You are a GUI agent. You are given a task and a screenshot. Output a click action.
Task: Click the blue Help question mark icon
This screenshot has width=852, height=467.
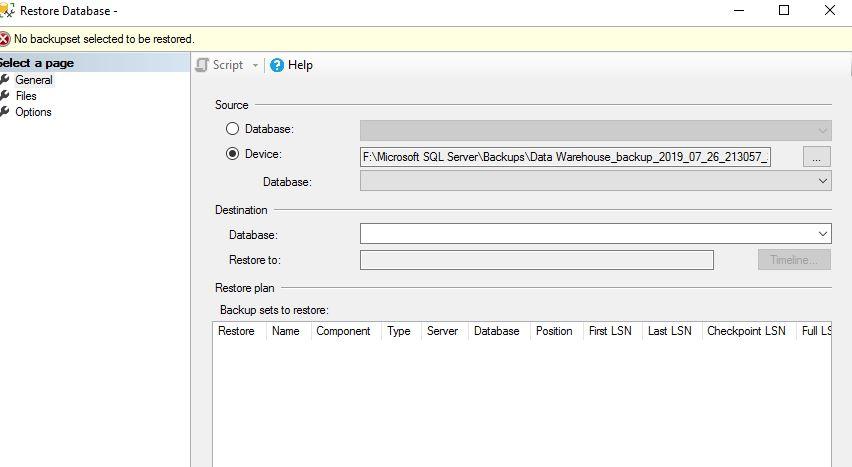[277, 65]
